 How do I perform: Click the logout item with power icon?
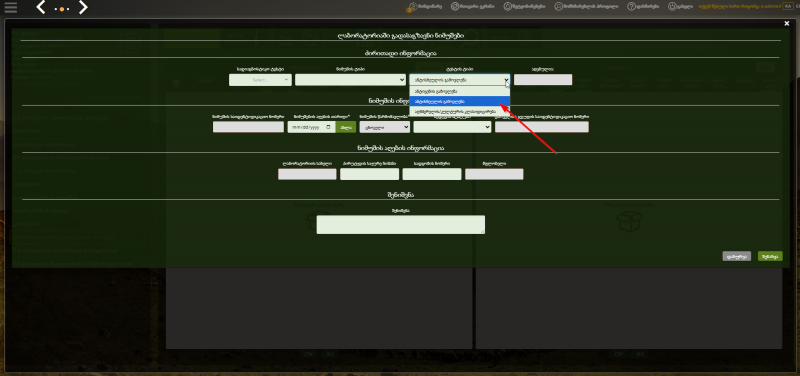click(x=681, y=7)
